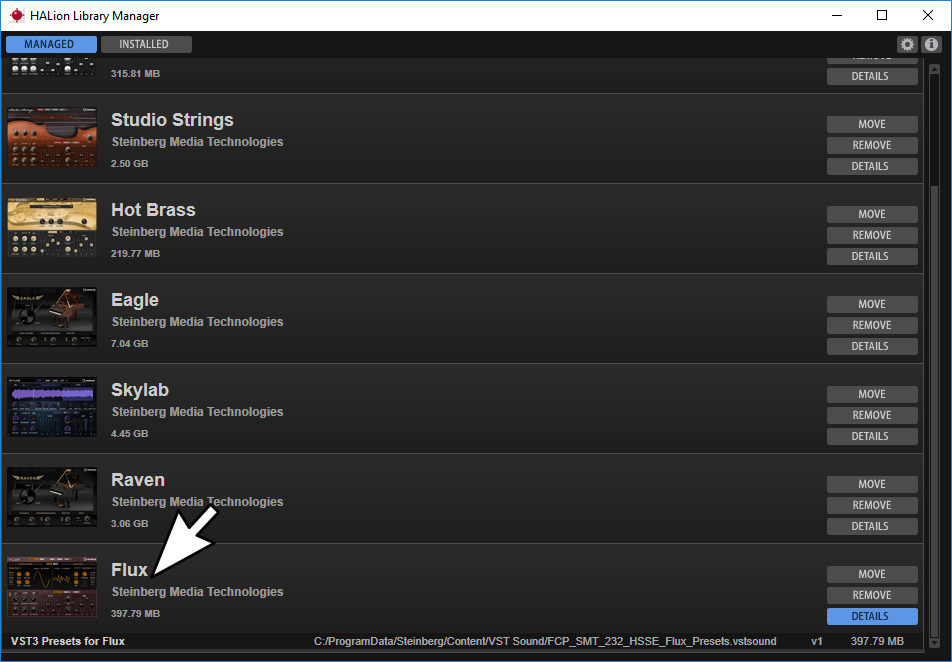Click MOVE for Studio Strings
This screenshot has width=952, height=662.
click(x=872, y=125)
